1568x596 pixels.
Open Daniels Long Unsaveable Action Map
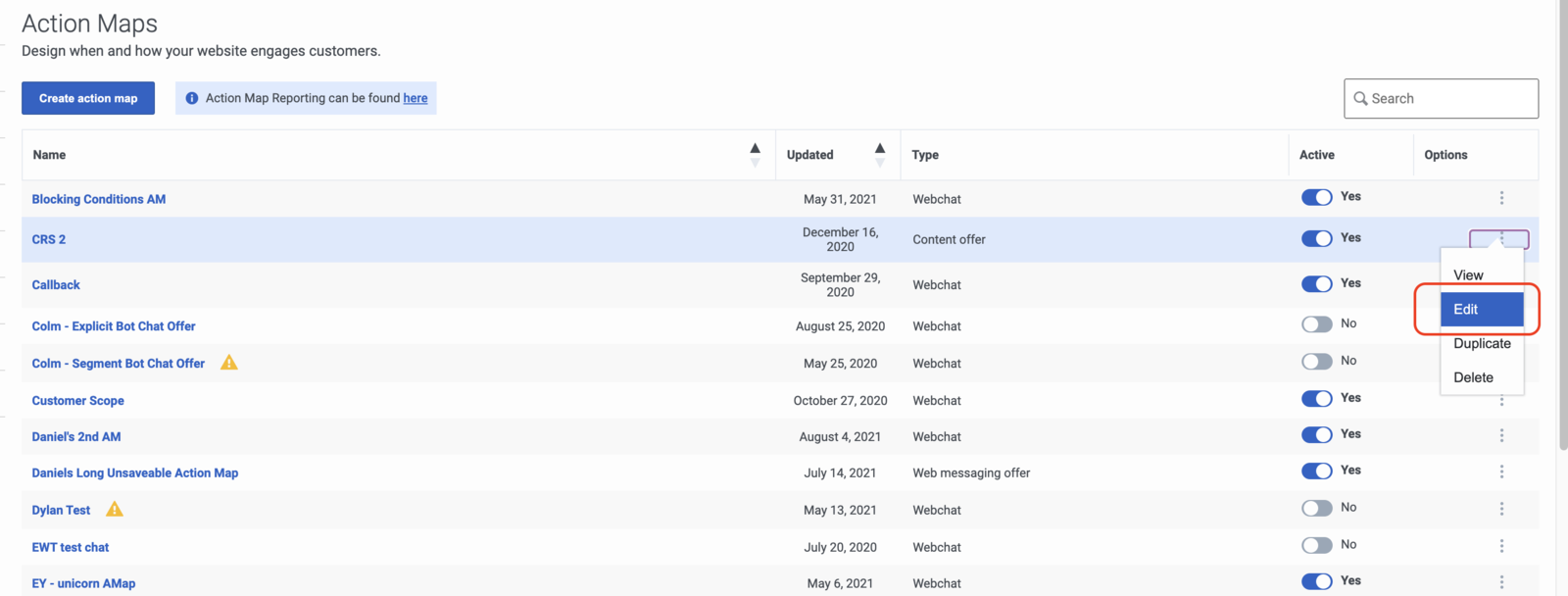(135, 472)
